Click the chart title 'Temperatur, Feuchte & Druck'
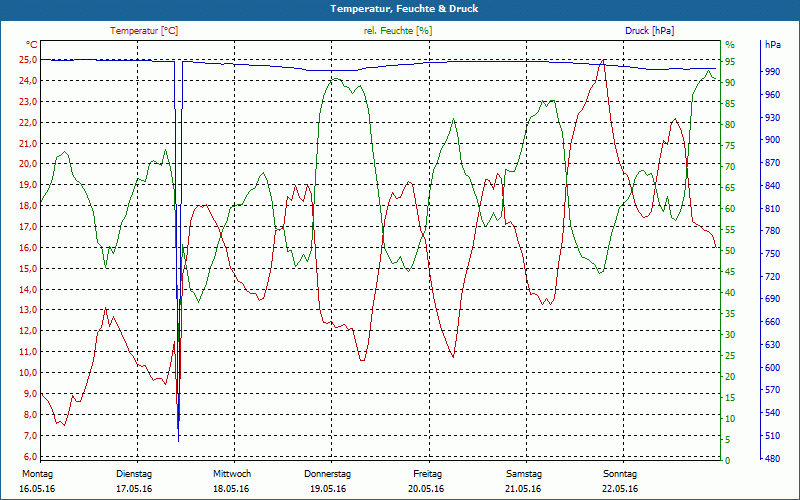The image size is (800, 500). coord(404,9)
